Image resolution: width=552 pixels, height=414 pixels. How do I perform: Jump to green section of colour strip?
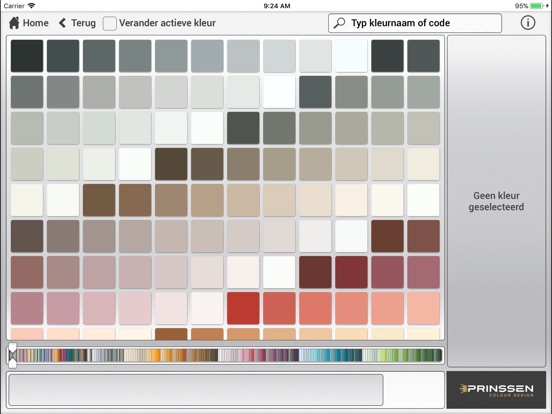click(401, 355)
